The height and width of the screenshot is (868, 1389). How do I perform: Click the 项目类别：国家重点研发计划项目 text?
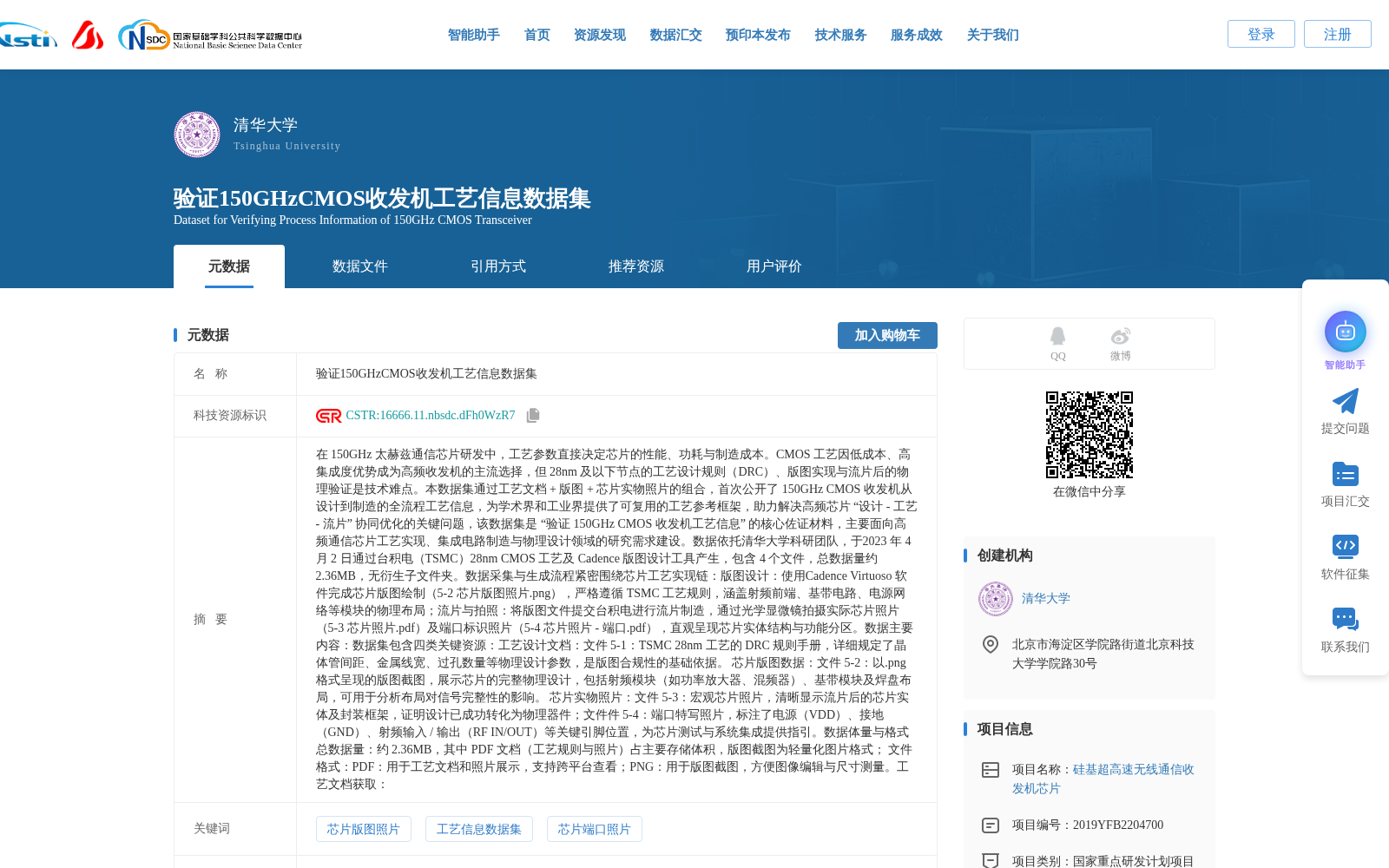pyautogui.click(x=1103, y=860)
